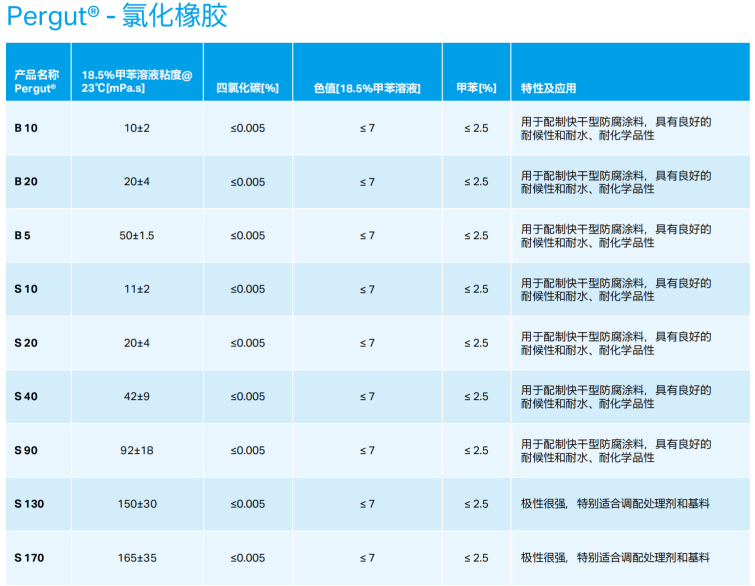Viewport: 755px width, 586px height.
Task: Click the B 10 product name cell
Action: click(x=26, y=128)
